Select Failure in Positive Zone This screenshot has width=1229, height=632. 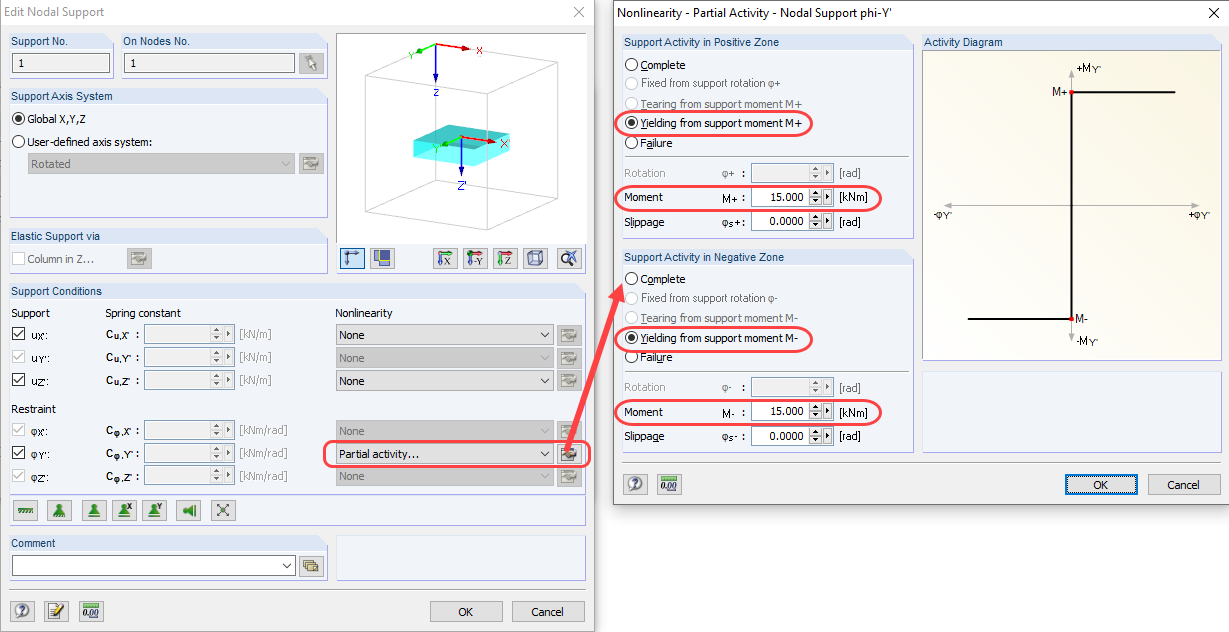(648, 143)
